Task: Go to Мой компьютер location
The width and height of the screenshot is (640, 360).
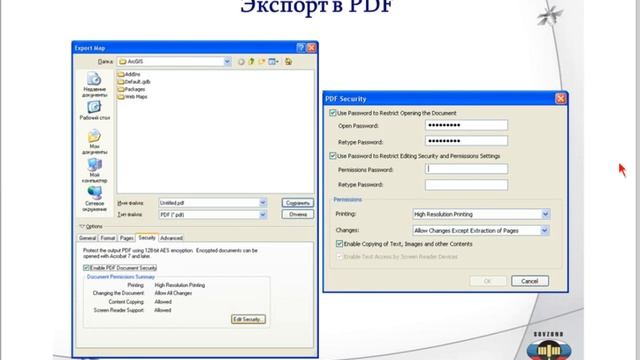Action: [x=94, y=171]
